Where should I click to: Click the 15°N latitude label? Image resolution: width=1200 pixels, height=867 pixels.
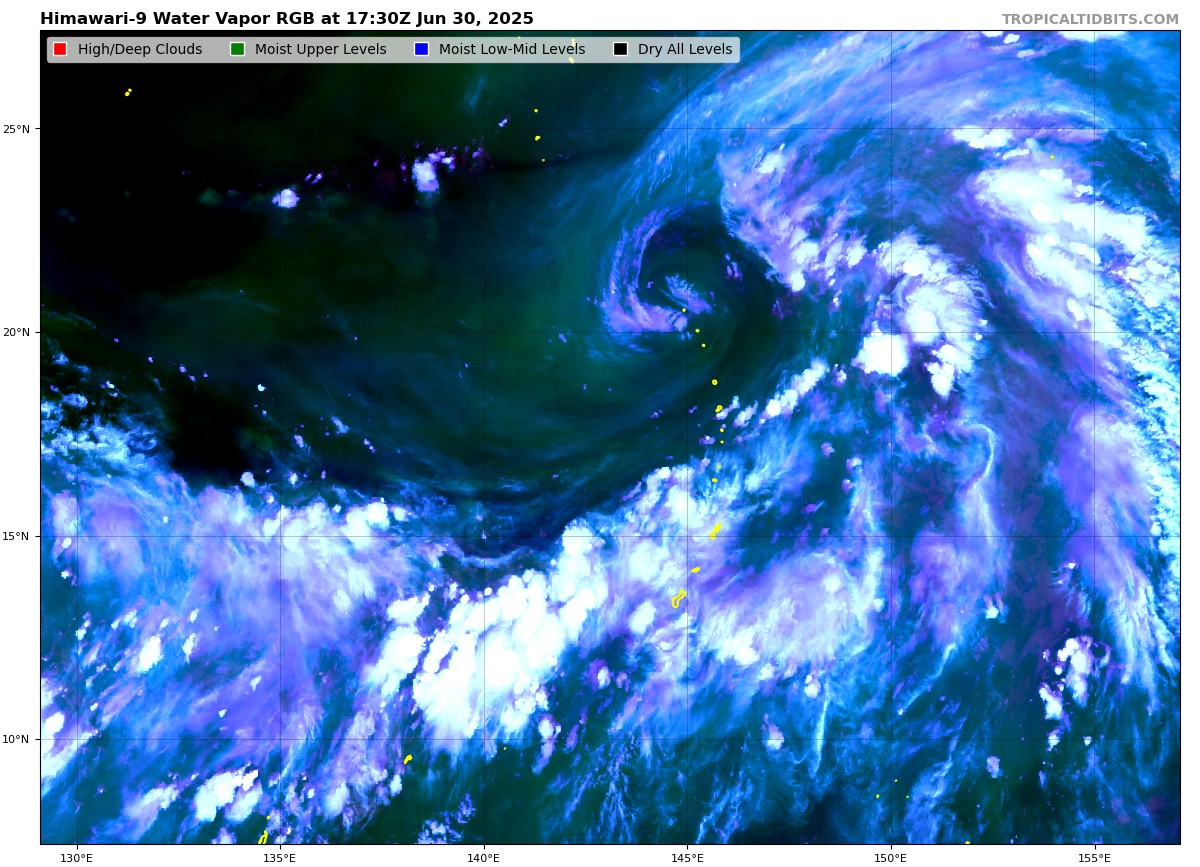point(17,536)
